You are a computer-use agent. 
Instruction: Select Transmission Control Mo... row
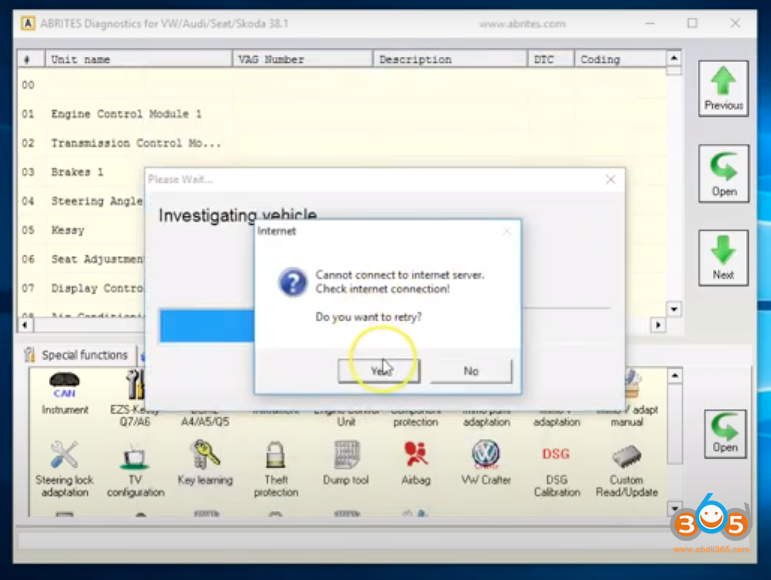pos(342,143)
